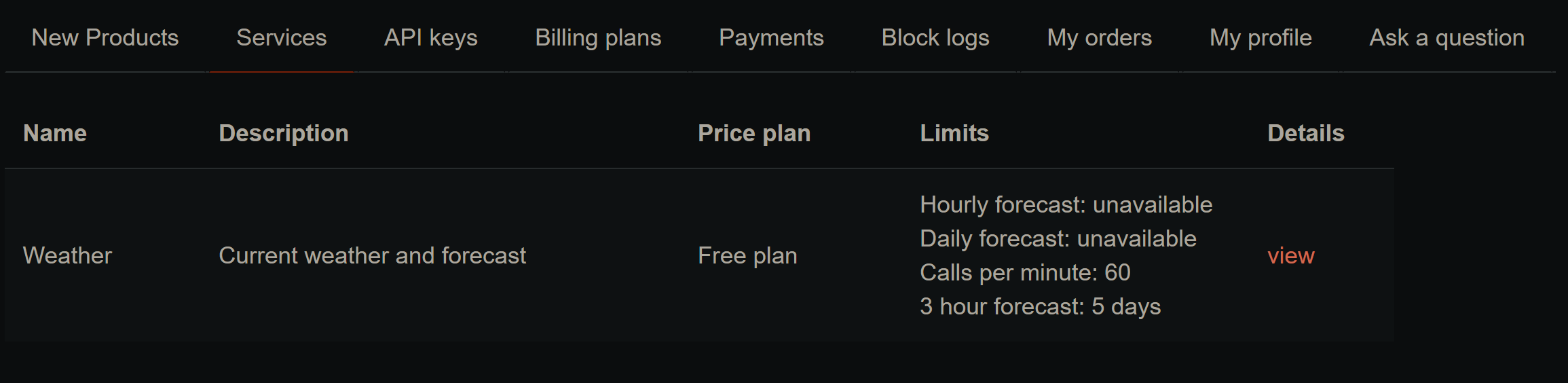
Task: Click the Details column header
Action: (x=1305, y=133)
